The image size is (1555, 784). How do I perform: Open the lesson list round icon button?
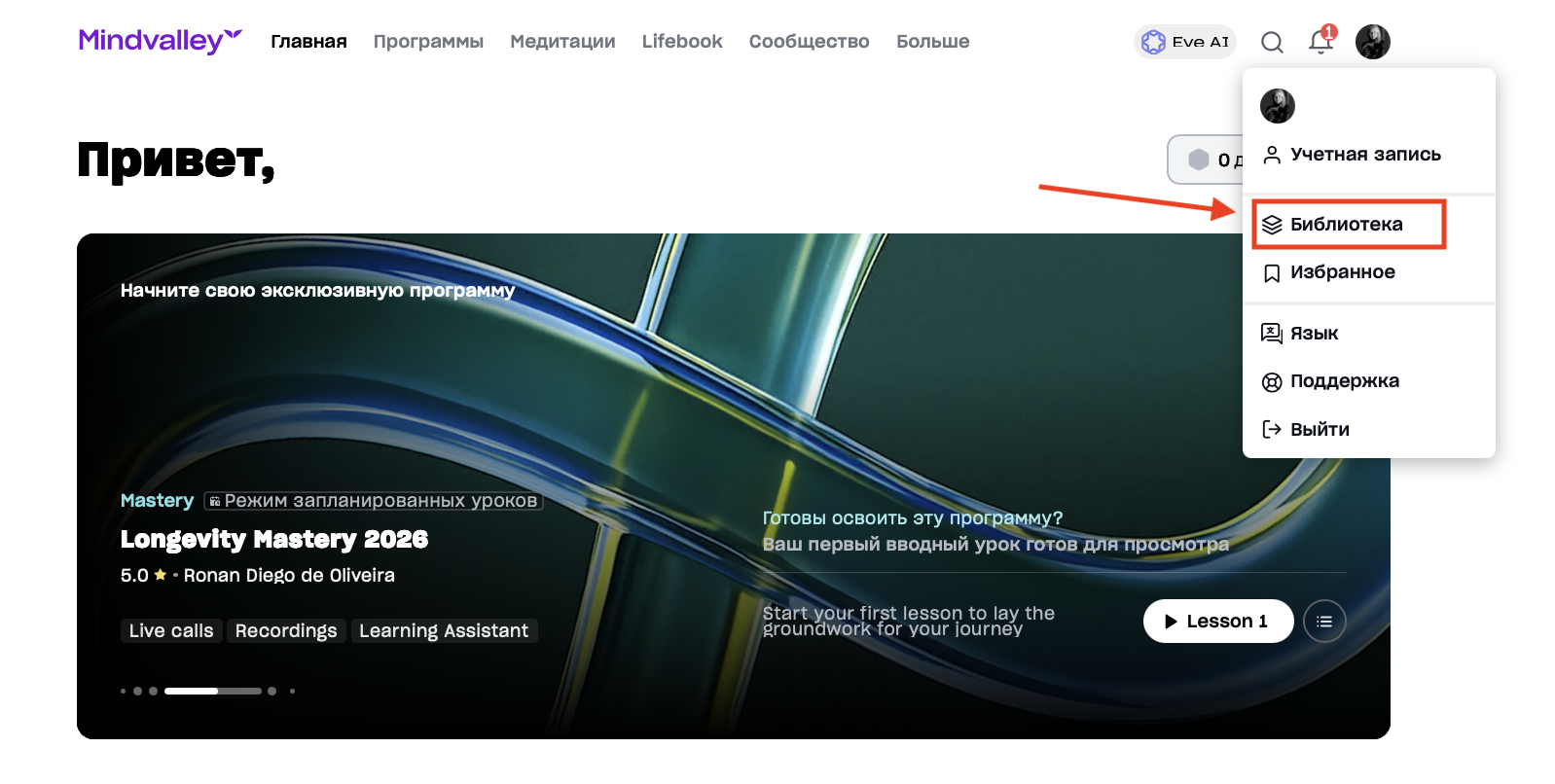point(1324,622)
